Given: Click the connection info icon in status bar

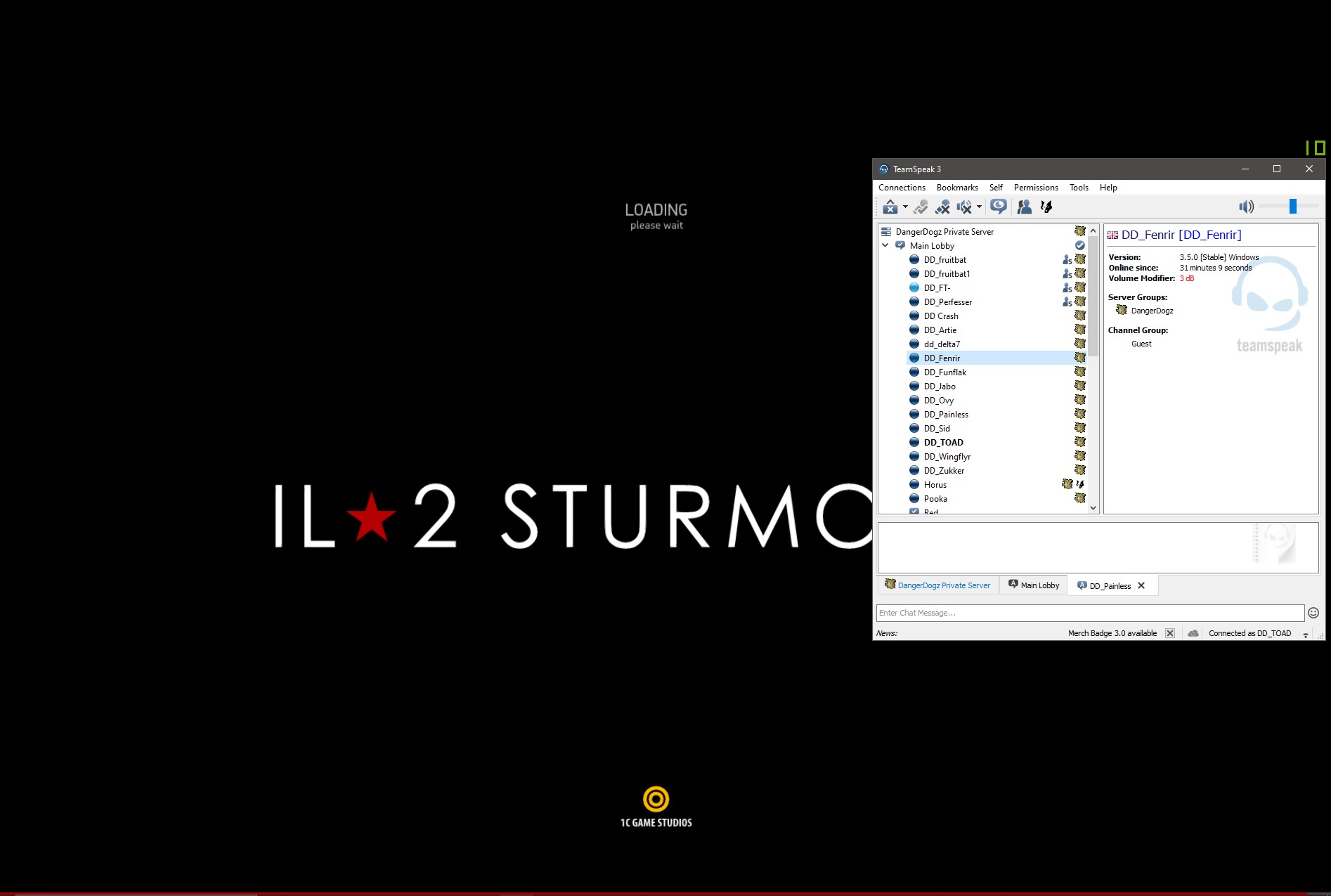Looking at the screenshot, I should pos(1306,634).
